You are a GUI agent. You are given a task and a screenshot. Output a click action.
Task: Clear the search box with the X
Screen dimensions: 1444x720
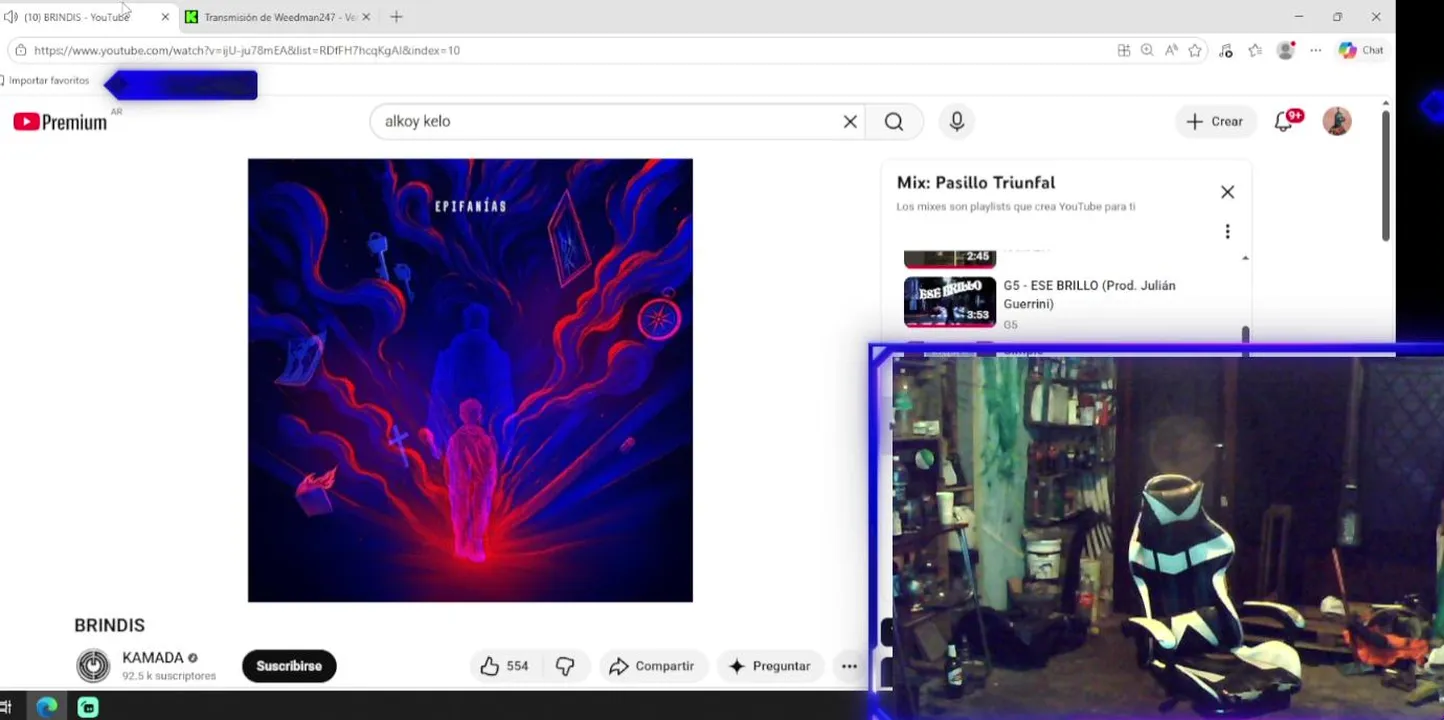850,121
